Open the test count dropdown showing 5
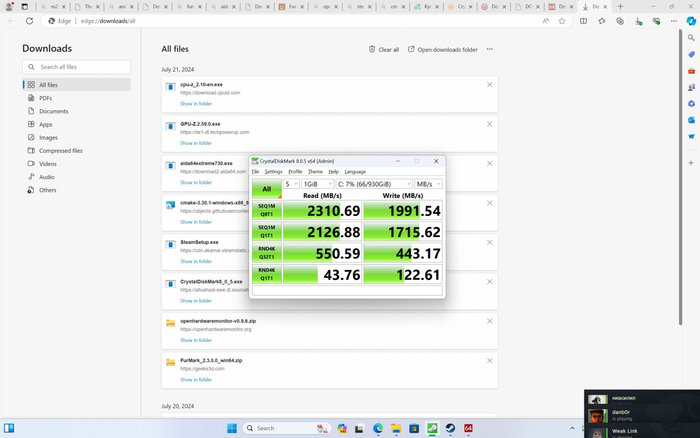700x438 pixels. click(292, 184)
